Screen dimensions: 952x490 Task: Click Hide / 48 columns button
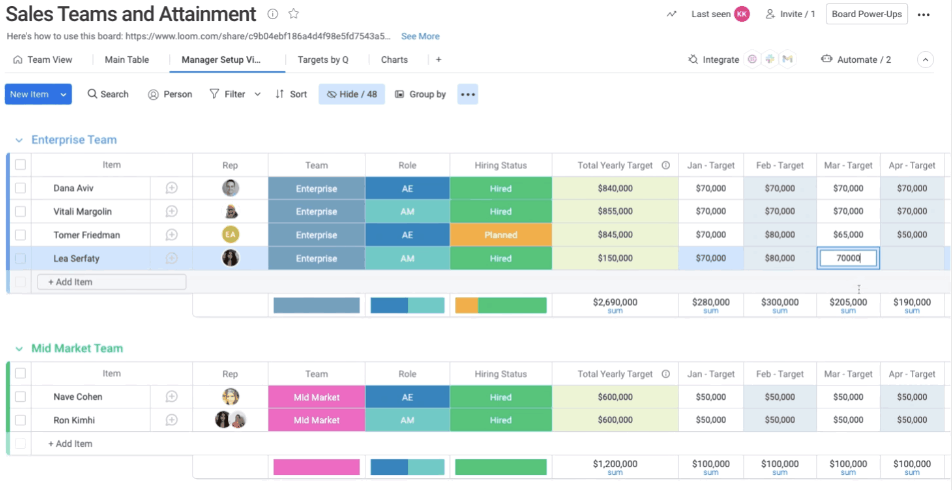click(352, 94)
